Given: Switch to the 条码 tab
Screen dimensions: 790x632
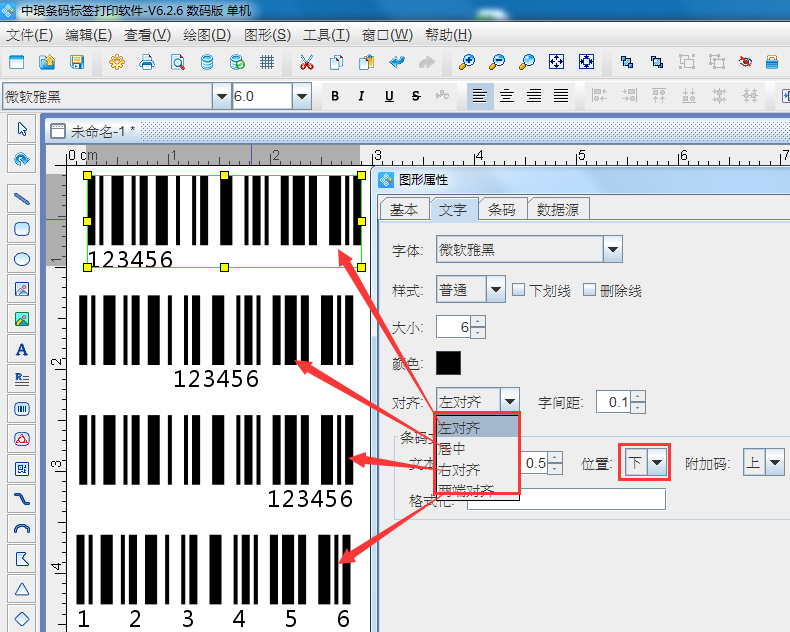Looking at the screenshot, I should tap(502, 209).
